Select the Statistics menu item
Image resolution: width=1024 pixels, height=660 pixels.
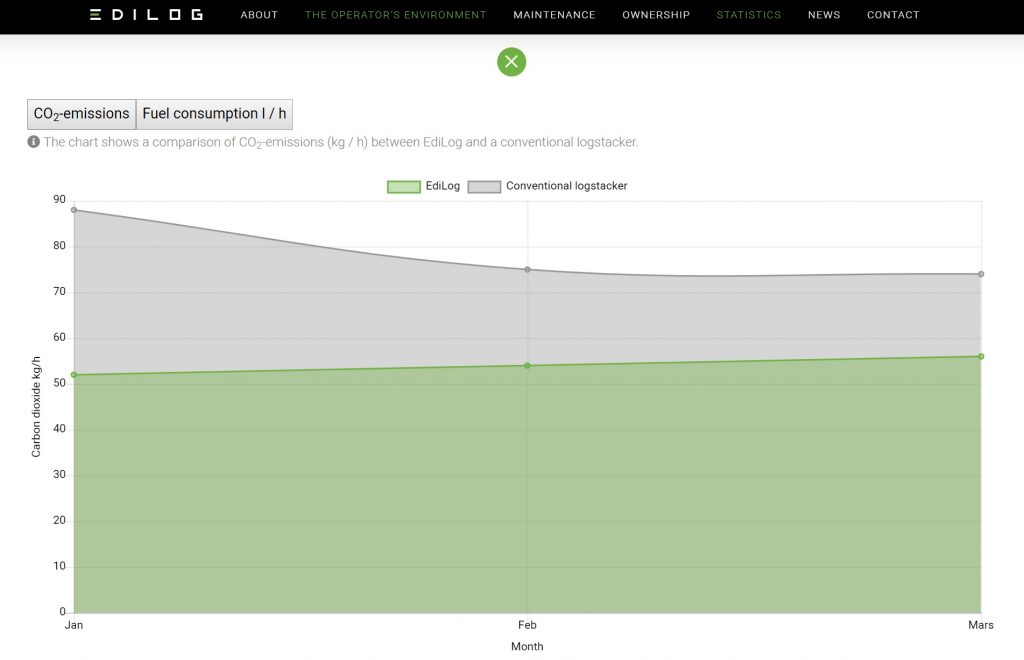[x=748, y=15]
